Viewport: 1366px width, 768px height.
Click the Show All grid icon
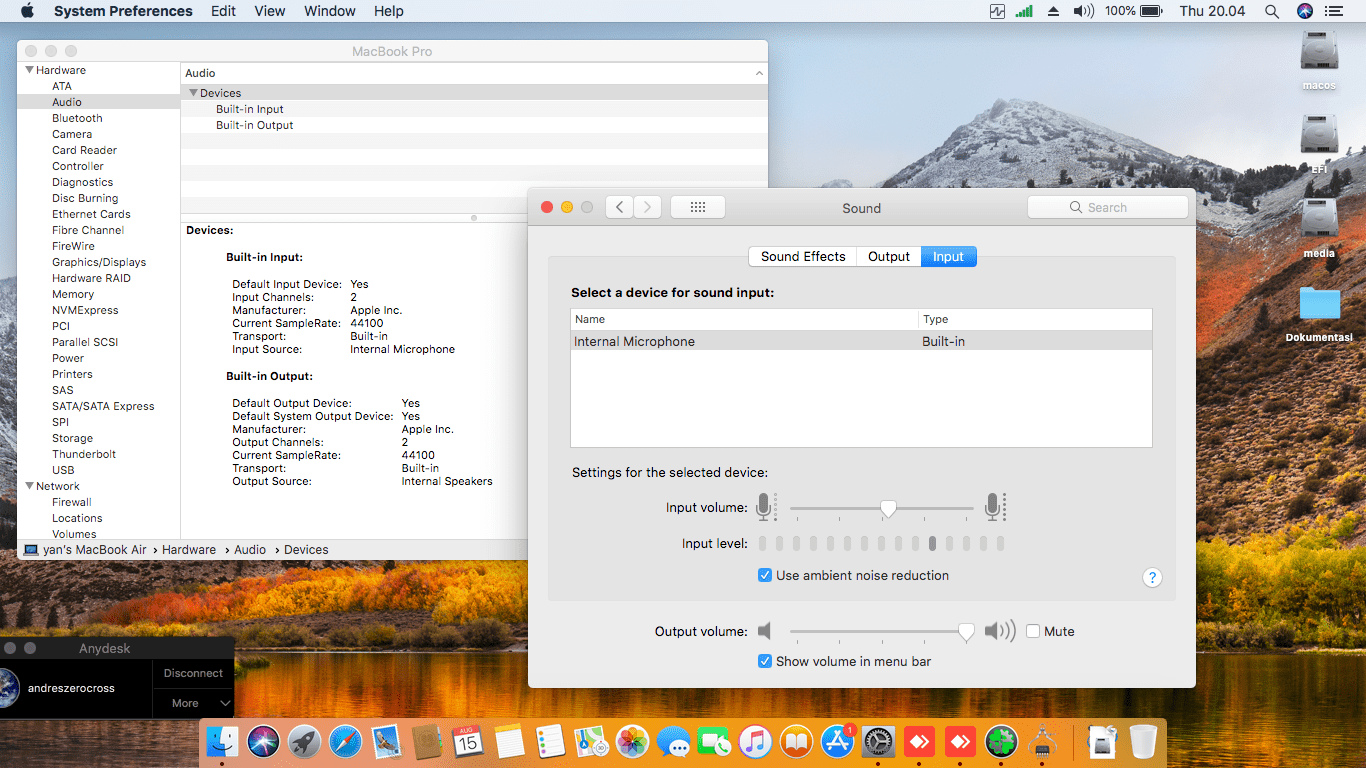[x=697, y=207]
